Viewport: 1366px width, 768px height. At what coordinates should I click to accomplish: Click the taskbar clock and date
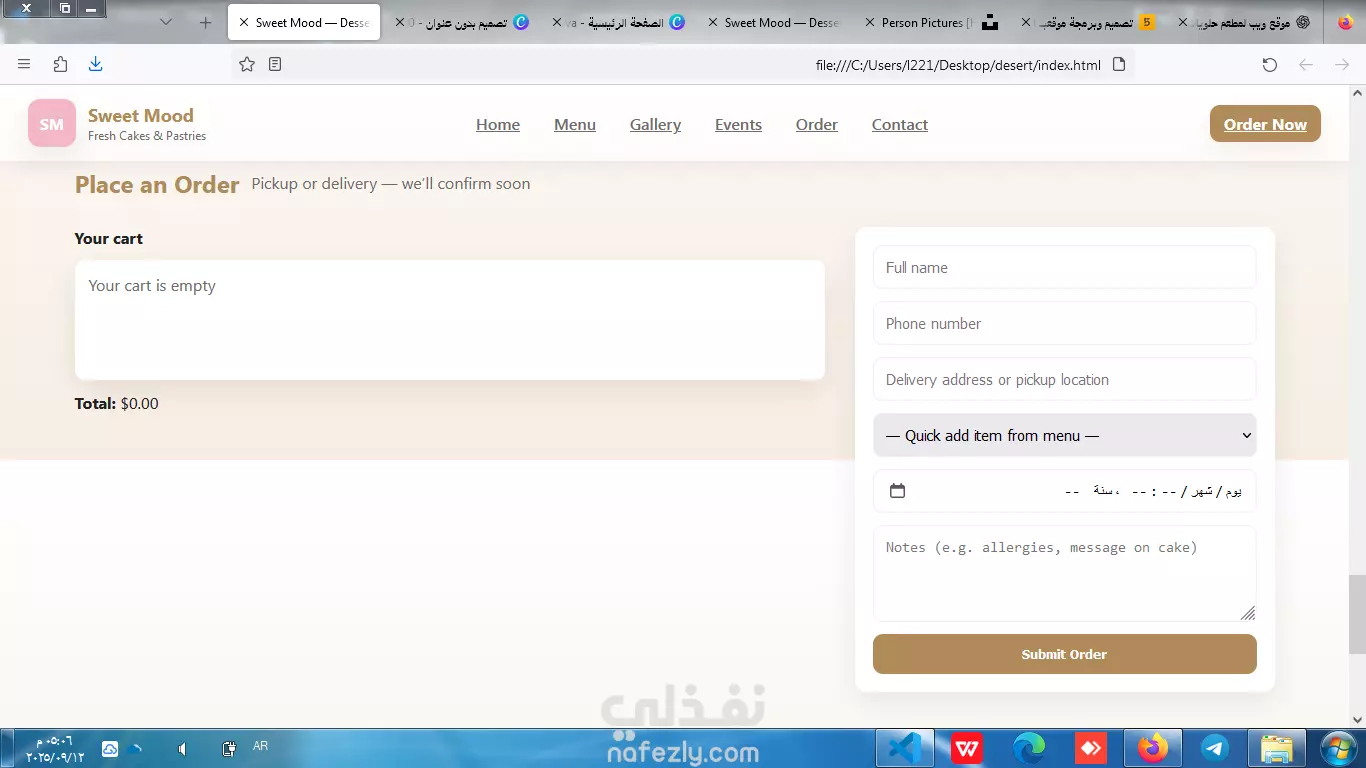55,749
